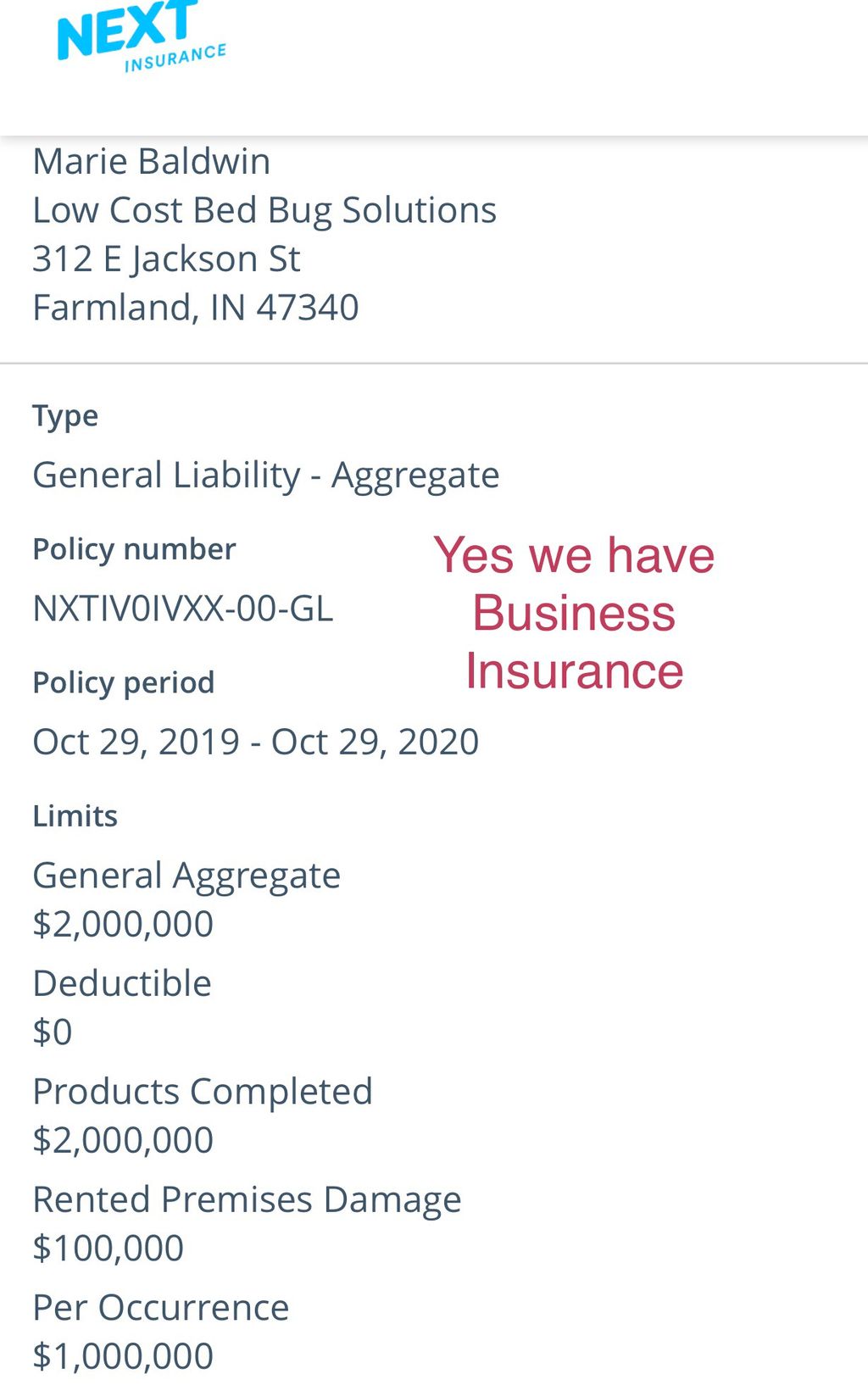Tap Farmland, IN 47340 line
Image resolution: width=868 pixels, height=1385 pixels.
tap(196, 307)
